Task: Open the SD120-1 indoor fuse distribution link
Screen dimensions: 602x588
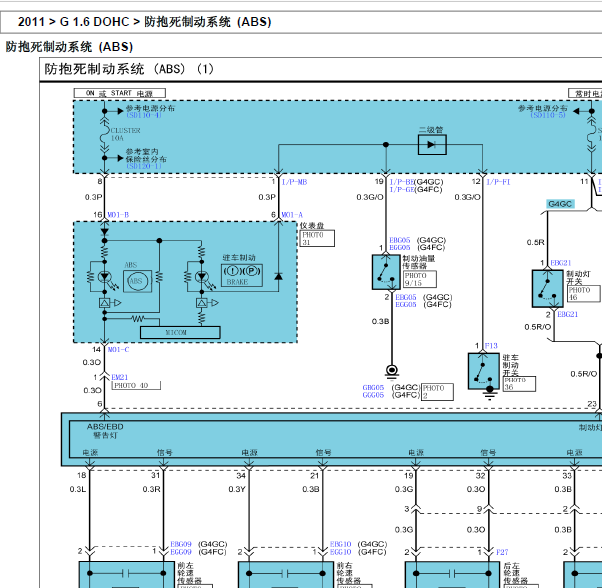Action: point(144,166)
